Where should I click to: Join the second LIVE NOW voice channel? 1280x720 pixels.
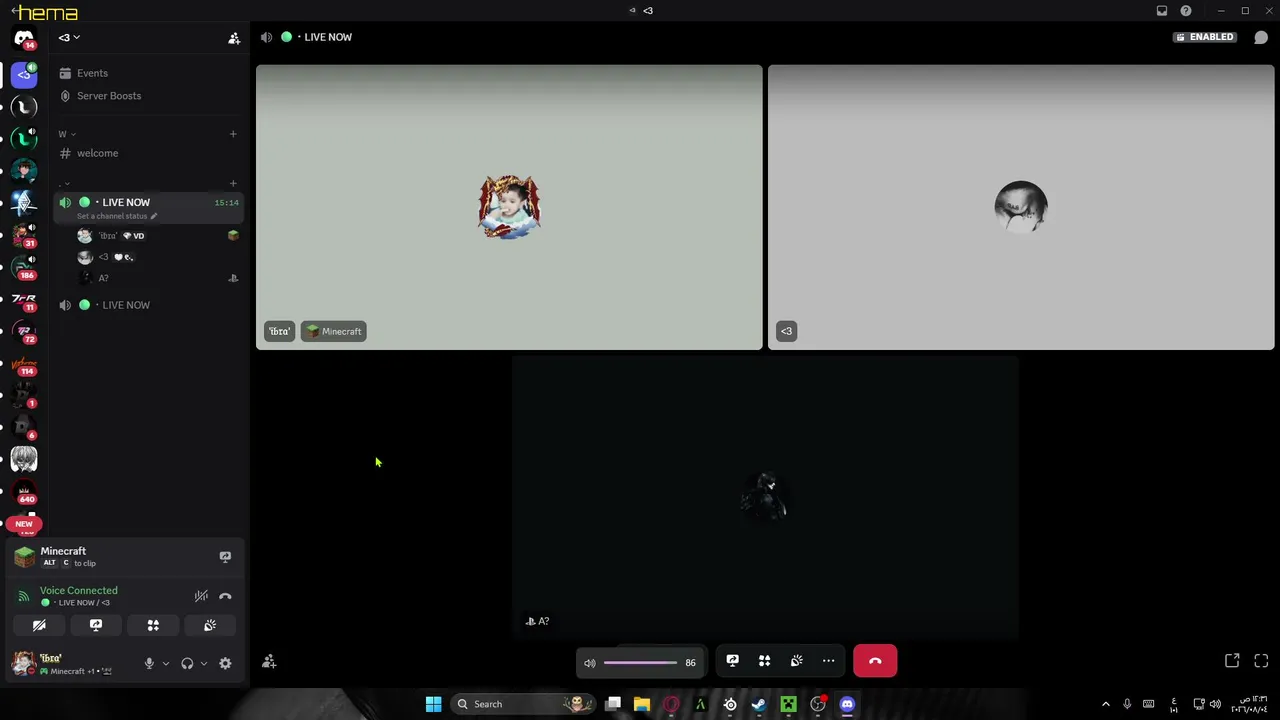tap(150, 305)
